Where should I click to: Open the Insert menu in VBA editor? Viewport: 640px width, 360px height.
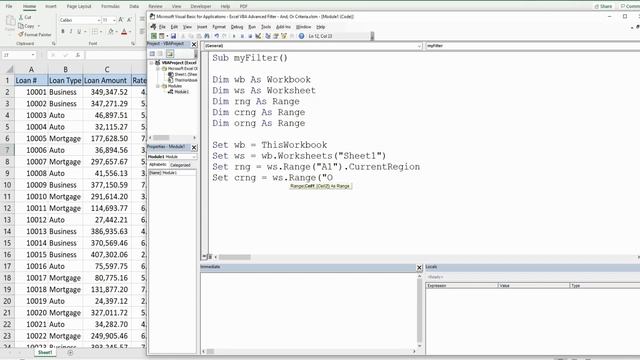click(x=202, y=27)
